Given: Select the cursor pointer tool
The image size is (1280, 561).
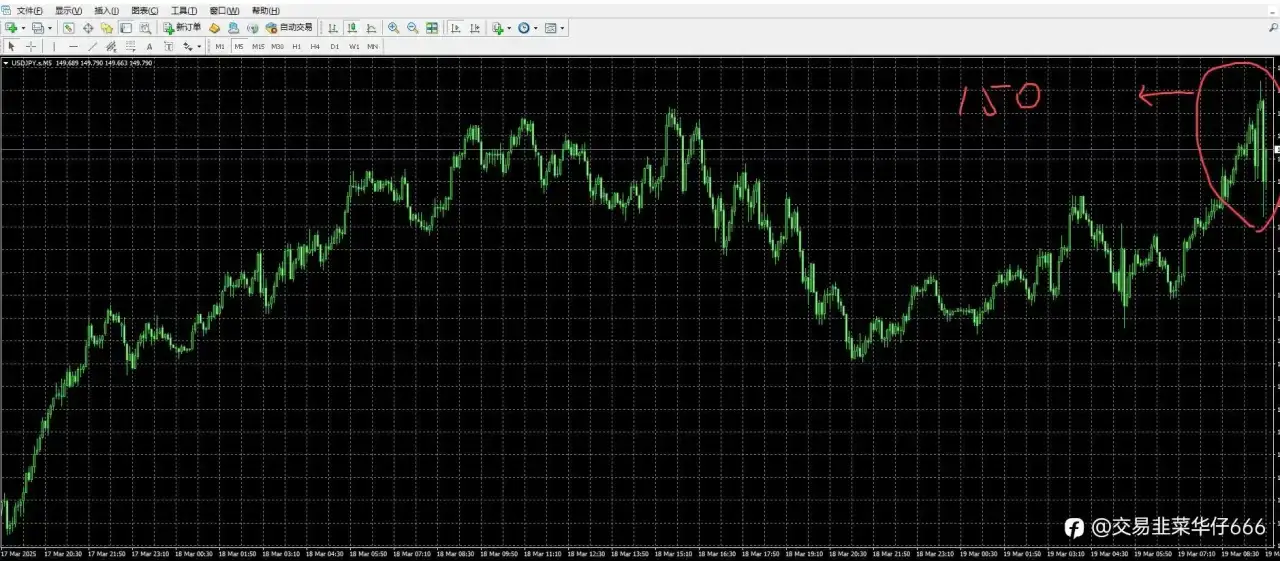Looking at the screenshot, I should click(x=11, y=46).
